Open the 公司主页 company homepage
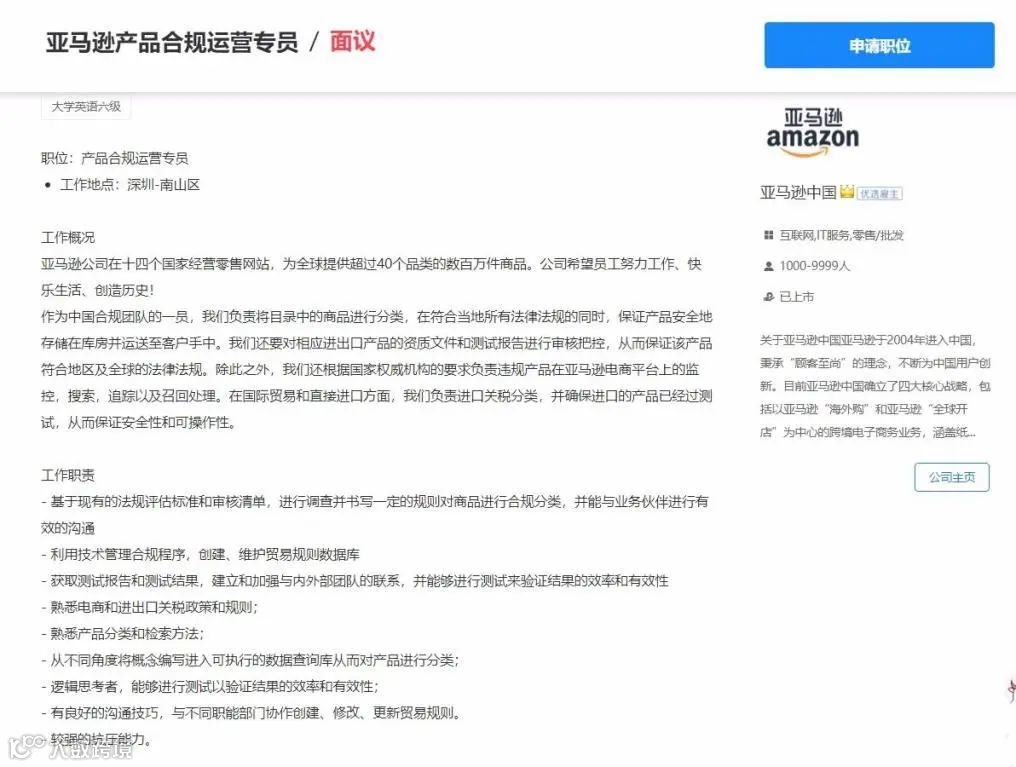This screenshot has width=1016, height=767. pos(951,478)
